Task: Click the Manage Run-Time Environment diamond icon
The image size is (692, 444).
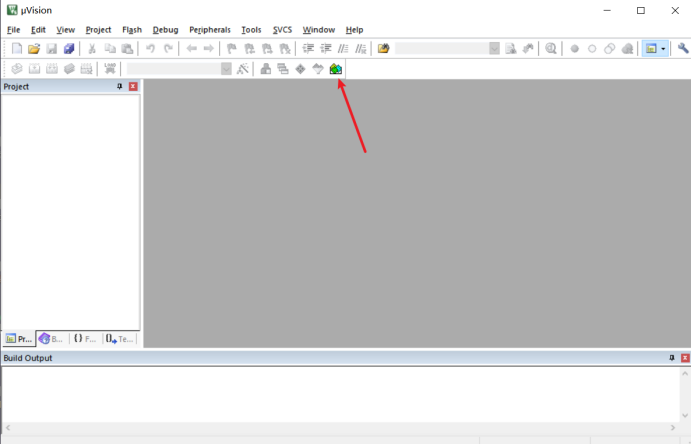Action: pos(301,69)
